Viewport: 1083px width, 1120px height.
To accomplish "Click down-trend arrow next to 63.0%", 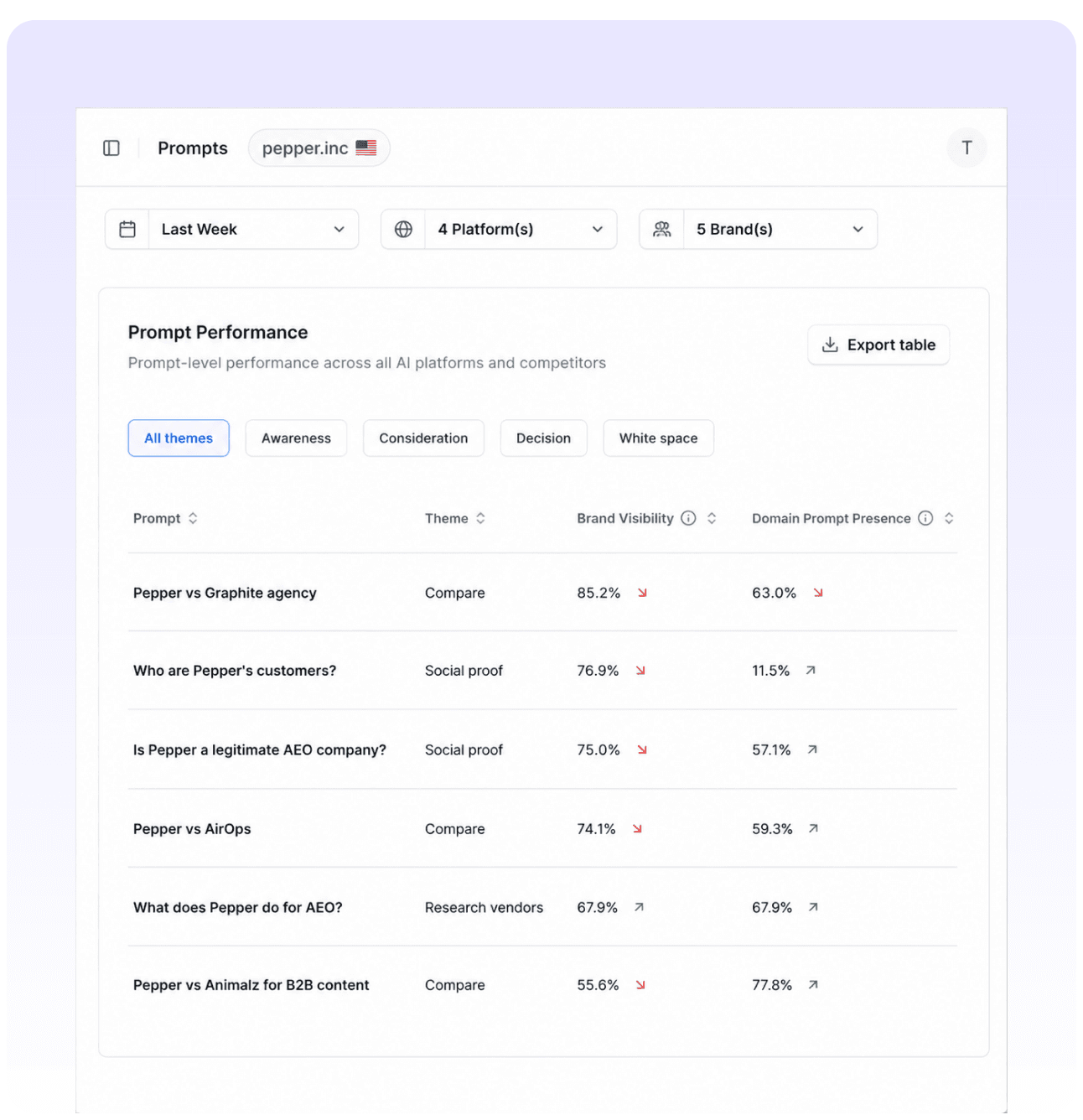I will click(818, 593).
